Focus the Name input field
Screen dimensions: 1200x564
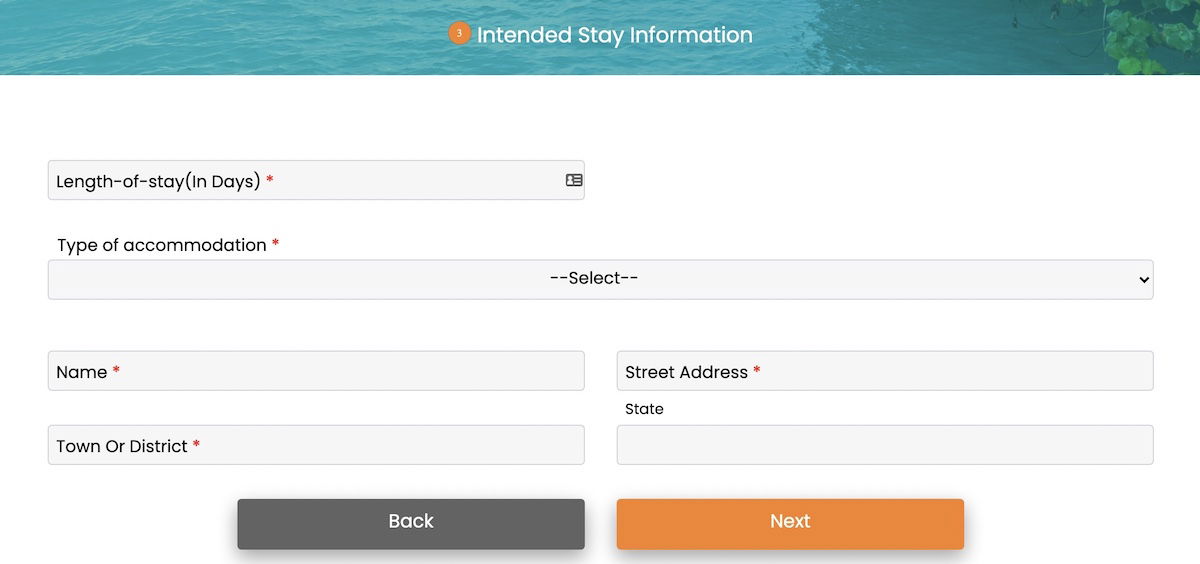click(316, 371)
